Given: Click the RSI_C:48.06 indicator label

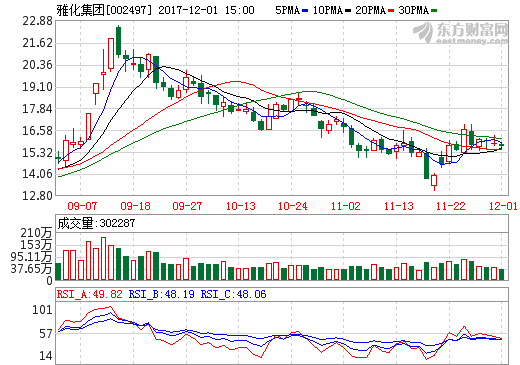Looking at the screenshot, I should click(233, 294).
